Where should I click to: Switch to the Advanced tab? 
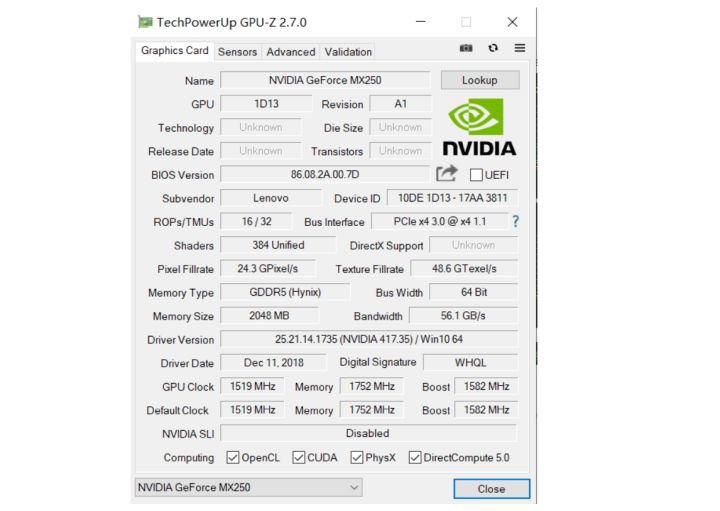click(291, 52)
